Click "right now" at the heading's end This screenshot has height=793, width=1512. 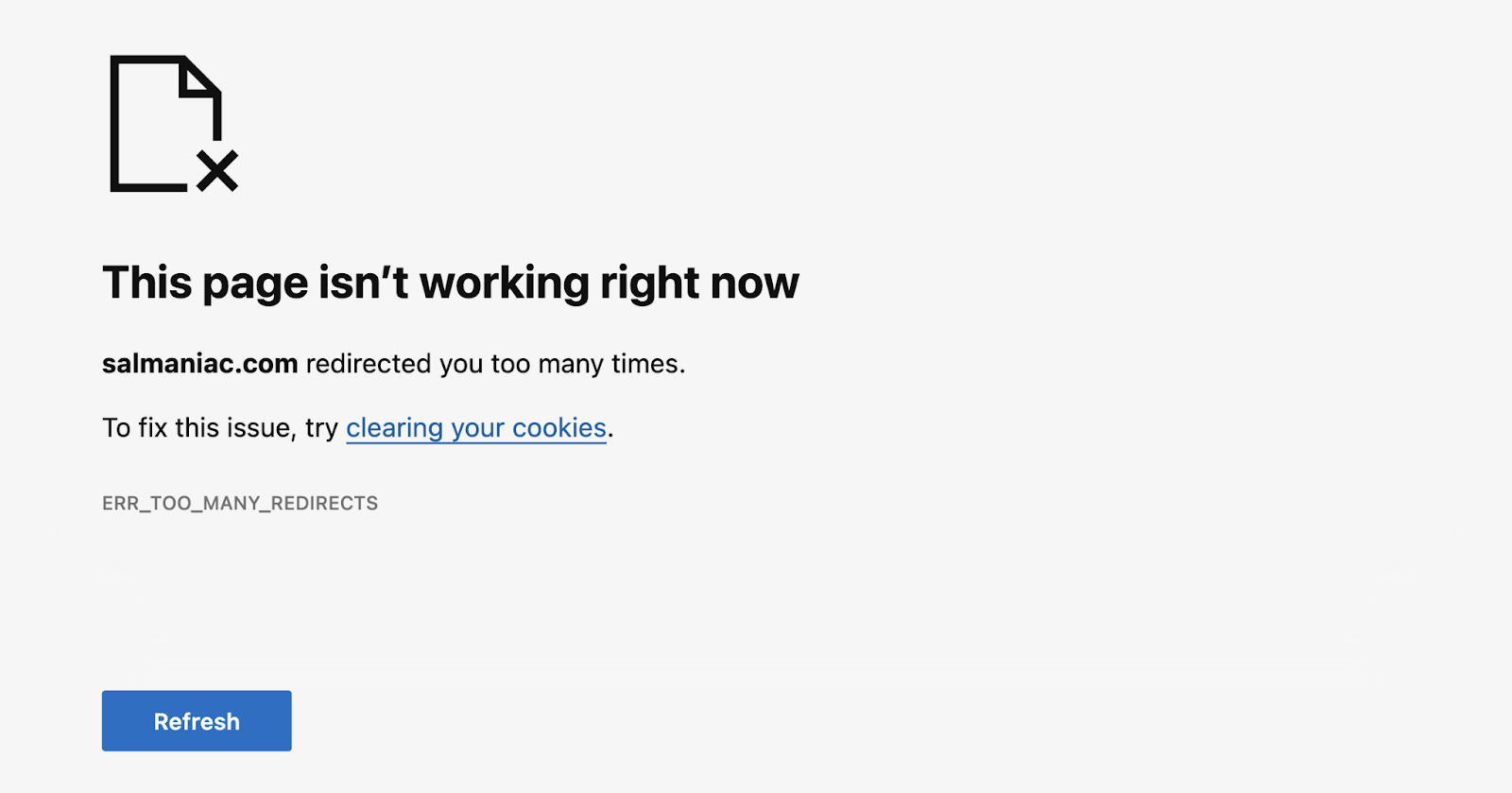click(700, 284)
